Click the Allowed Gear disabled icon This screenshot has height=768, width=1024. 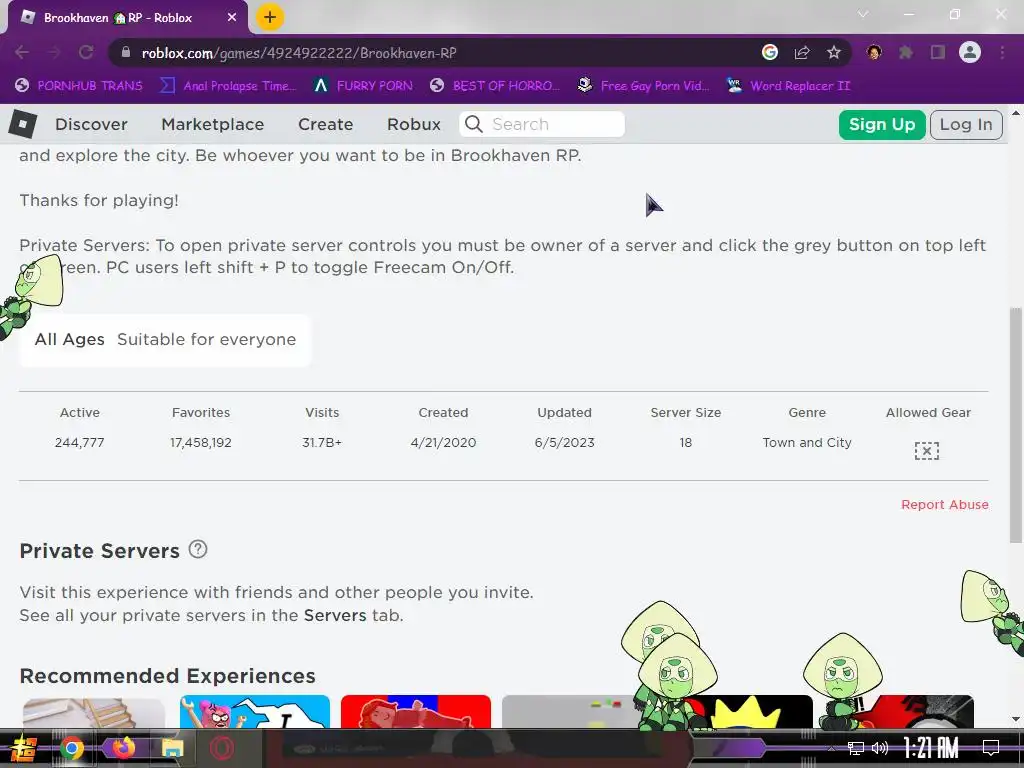click(x=927, y=451)
